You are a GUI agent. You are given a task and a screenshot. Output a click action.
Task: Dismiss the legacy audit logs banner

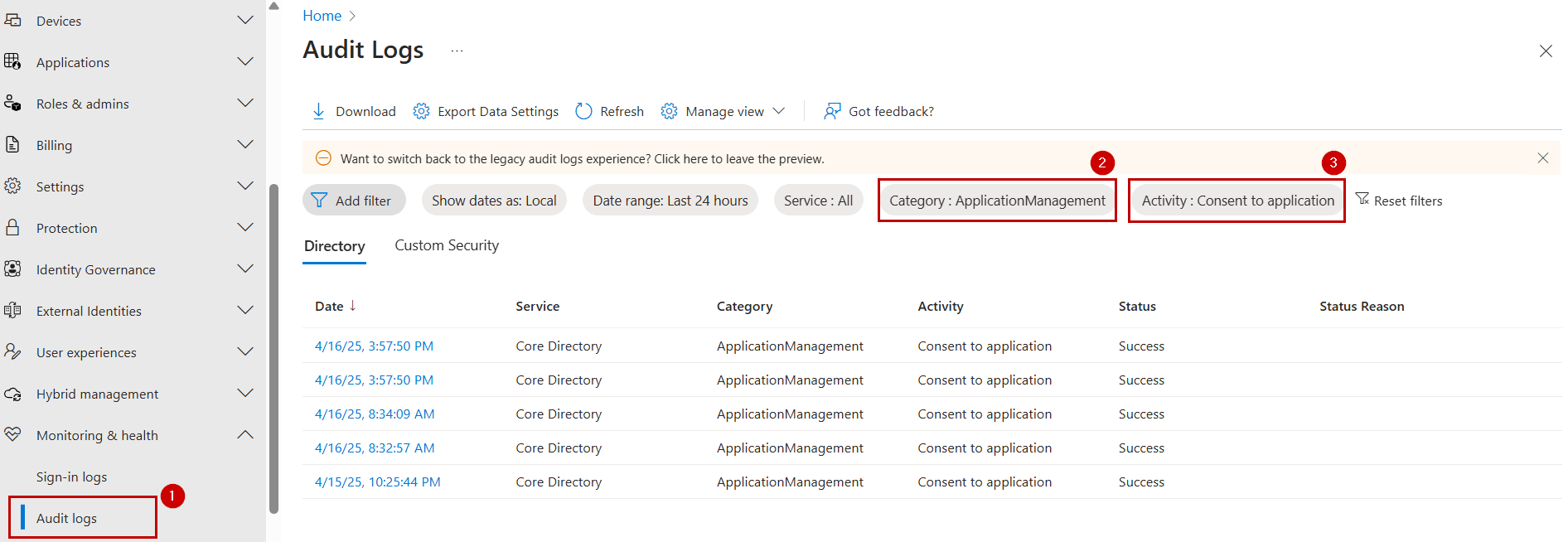click(1542, 158)
